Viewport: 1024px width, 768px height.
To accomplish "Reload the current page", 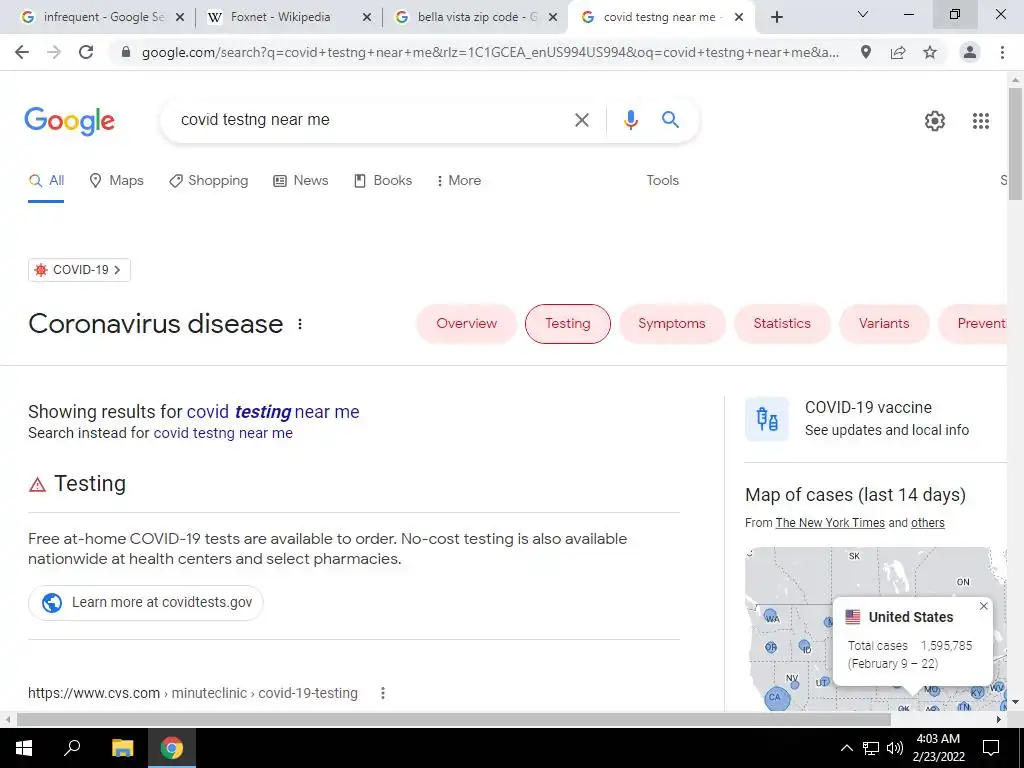I will click(86, 52).
